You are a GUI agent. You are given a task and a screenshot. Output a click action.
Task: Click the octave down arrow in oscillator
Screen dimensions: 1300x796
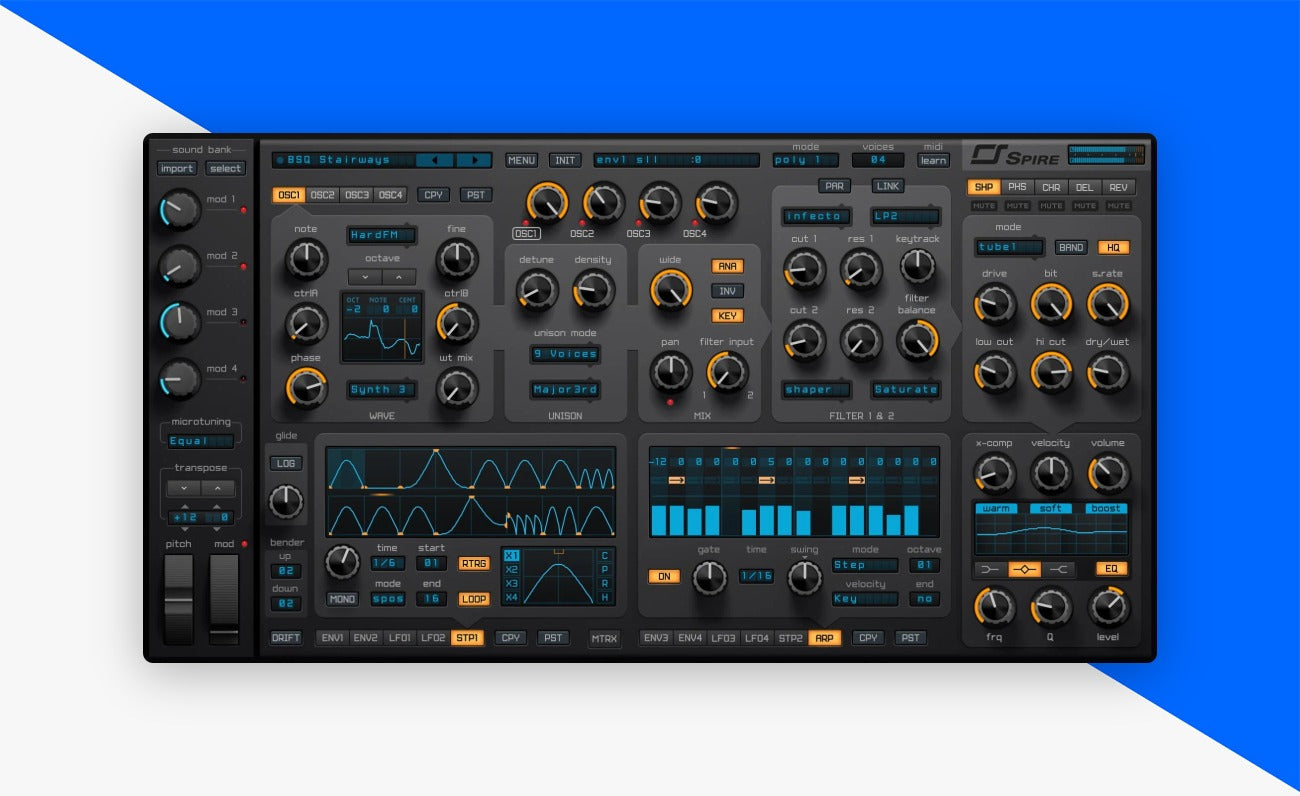point(365,277)
